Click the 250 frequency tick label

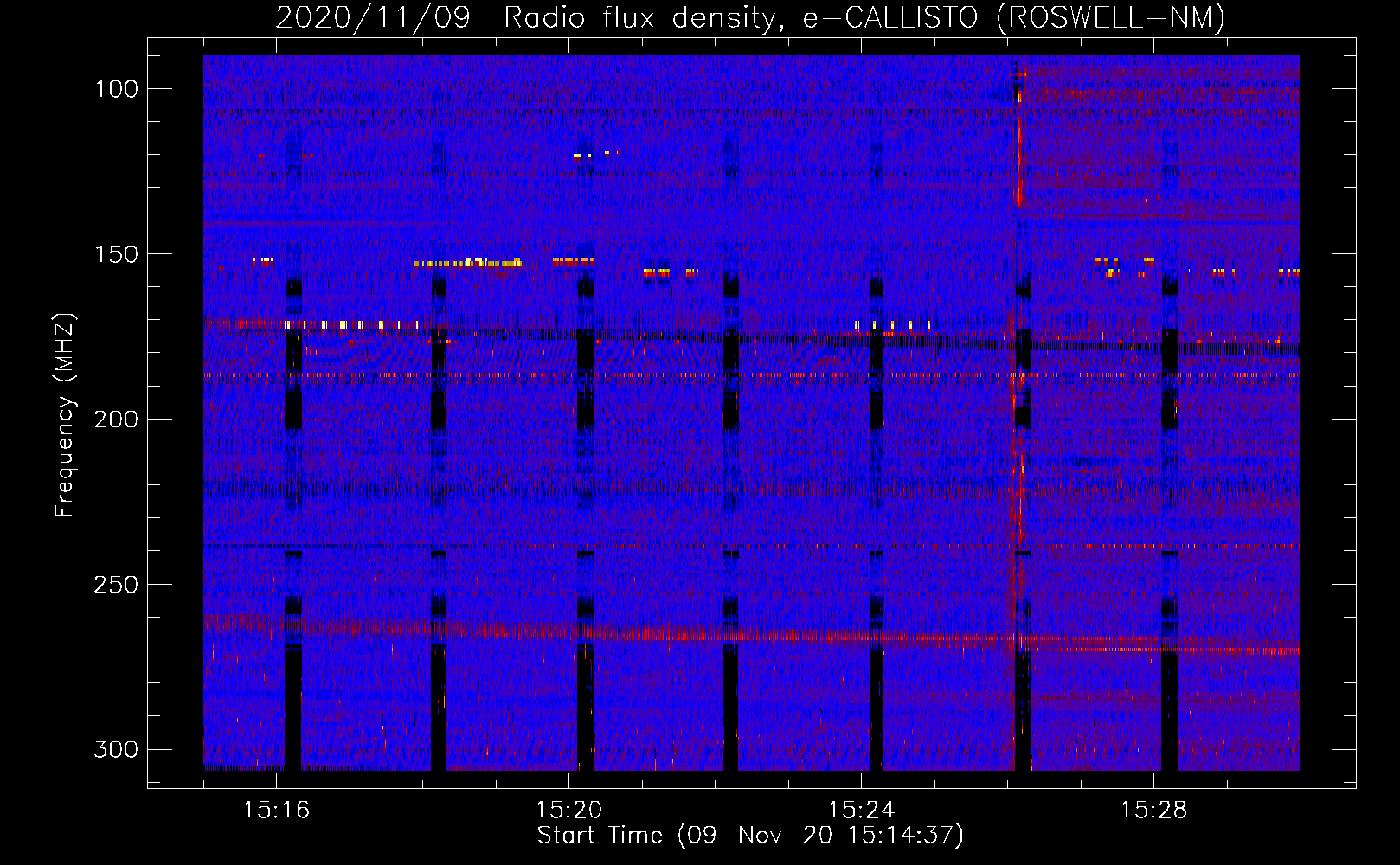click(x=116, y=585)
